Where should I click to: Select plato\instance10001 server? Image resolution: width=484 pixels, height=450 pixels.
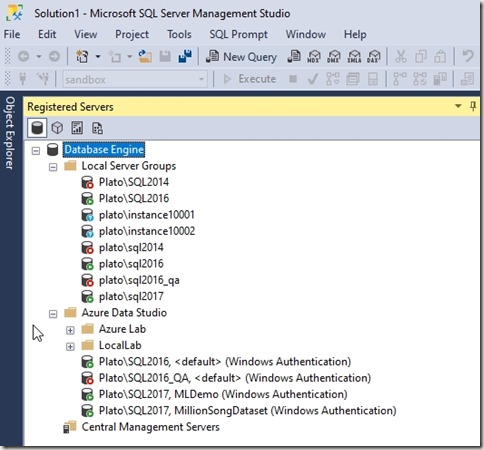[147, 215]
